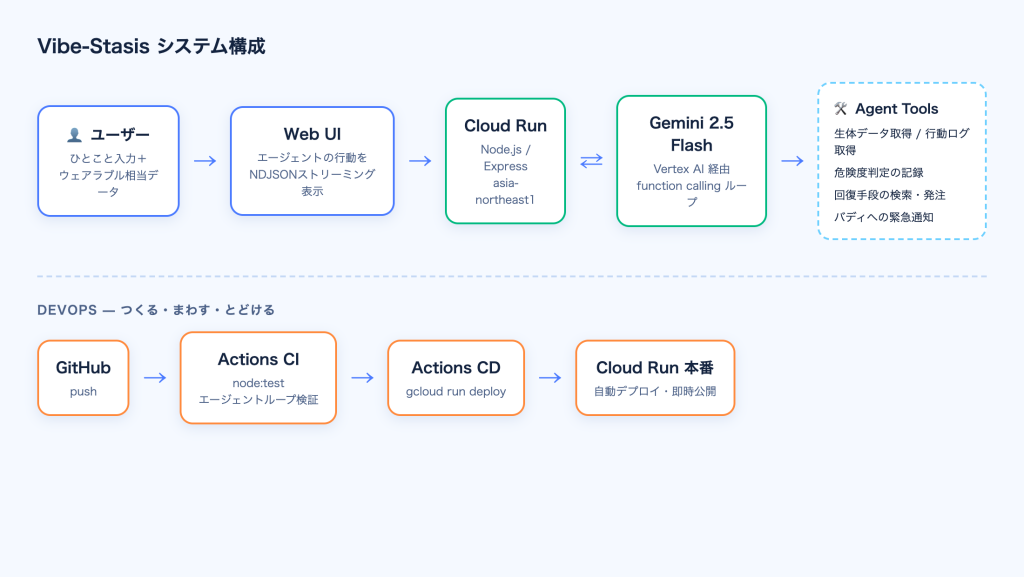Click the arrow from GitHub to Actions CI
1024x577 pixels.
coord(155,377)
